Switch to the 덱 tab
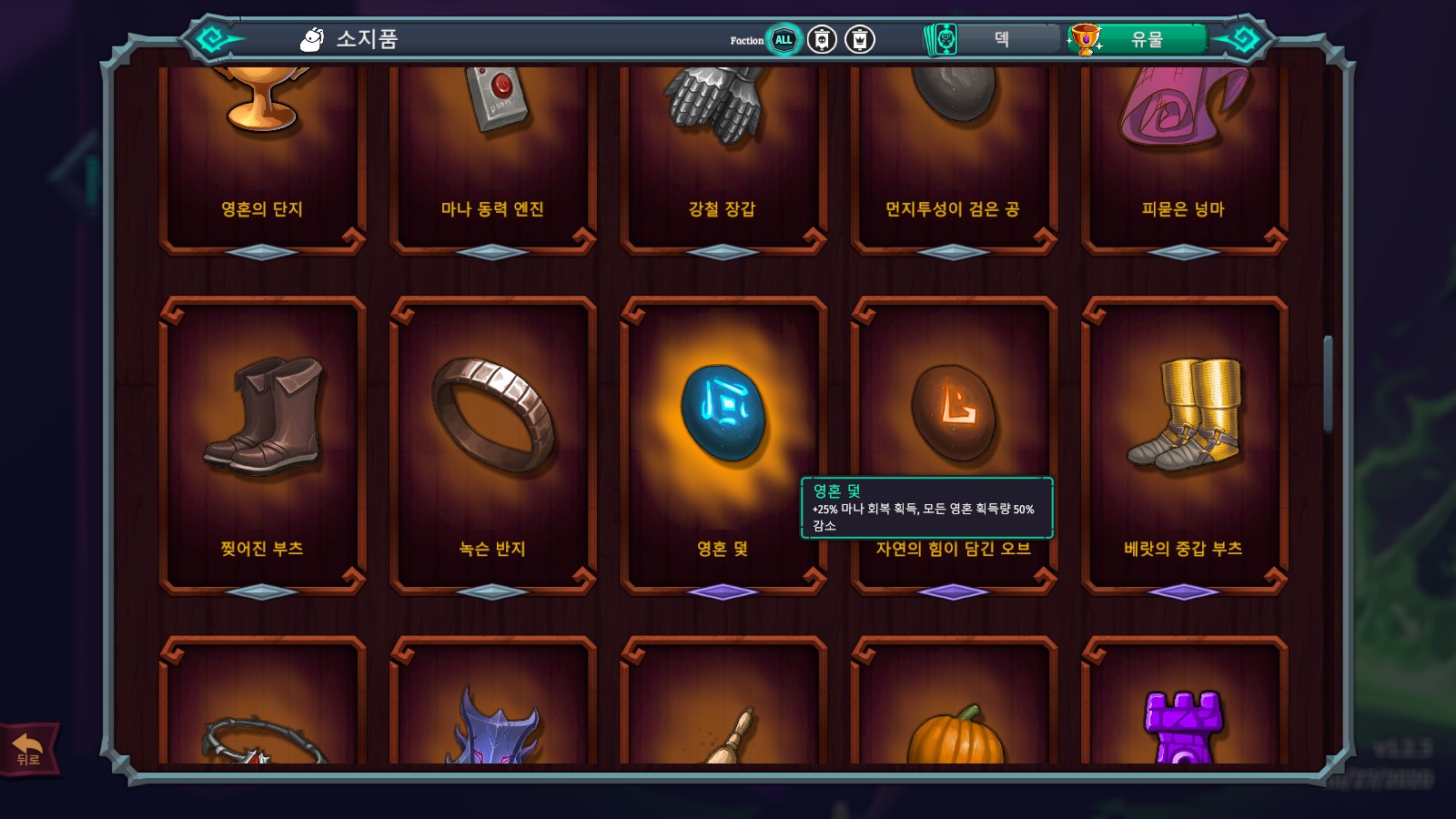This screenshot has height=819, width=1456. point(992,39)
